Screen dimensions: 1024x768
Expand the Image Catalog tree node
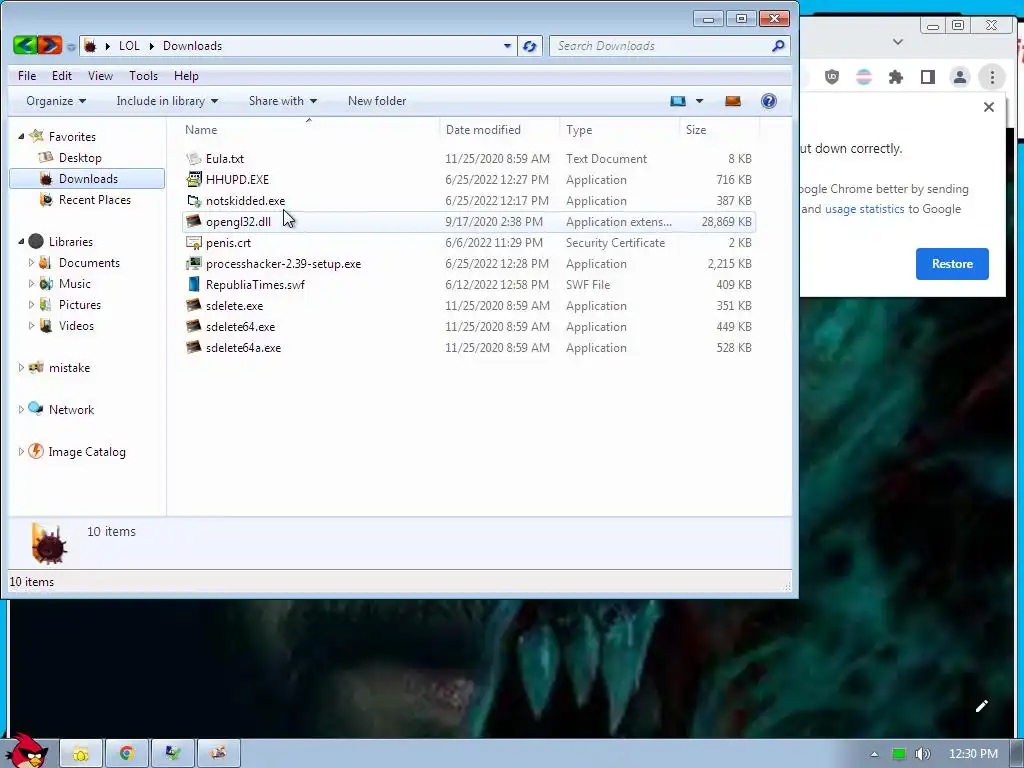pos(21,451)
